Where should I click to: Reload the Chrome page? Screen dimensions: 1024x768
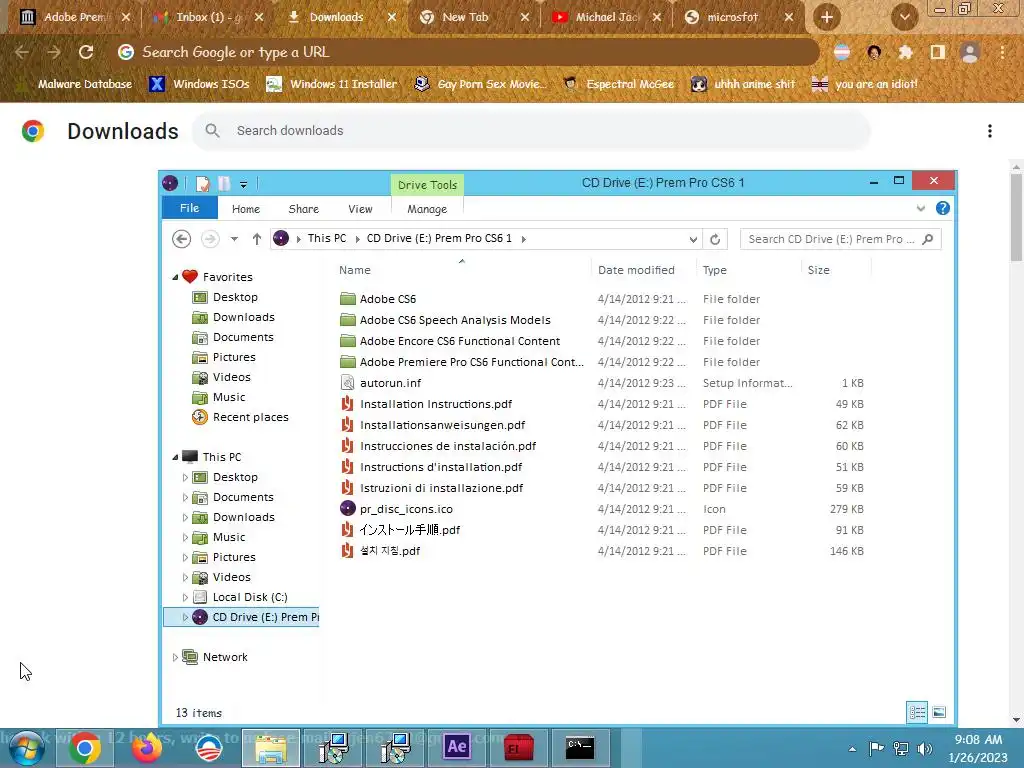tap(86, 52)
